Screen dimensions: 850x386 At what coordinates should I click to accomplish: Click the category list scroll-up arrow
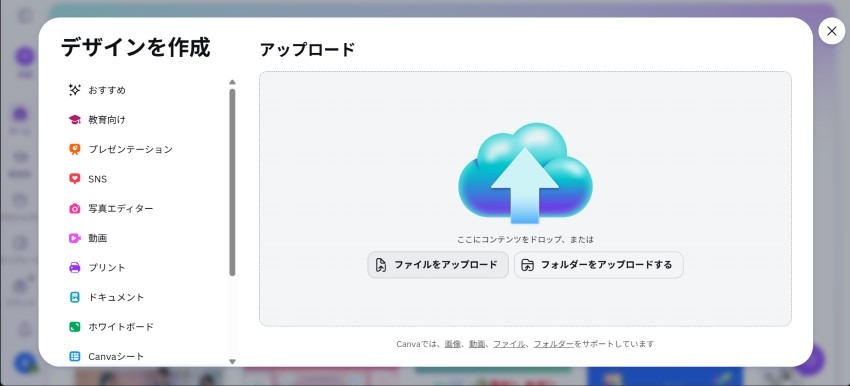(233, 82)
